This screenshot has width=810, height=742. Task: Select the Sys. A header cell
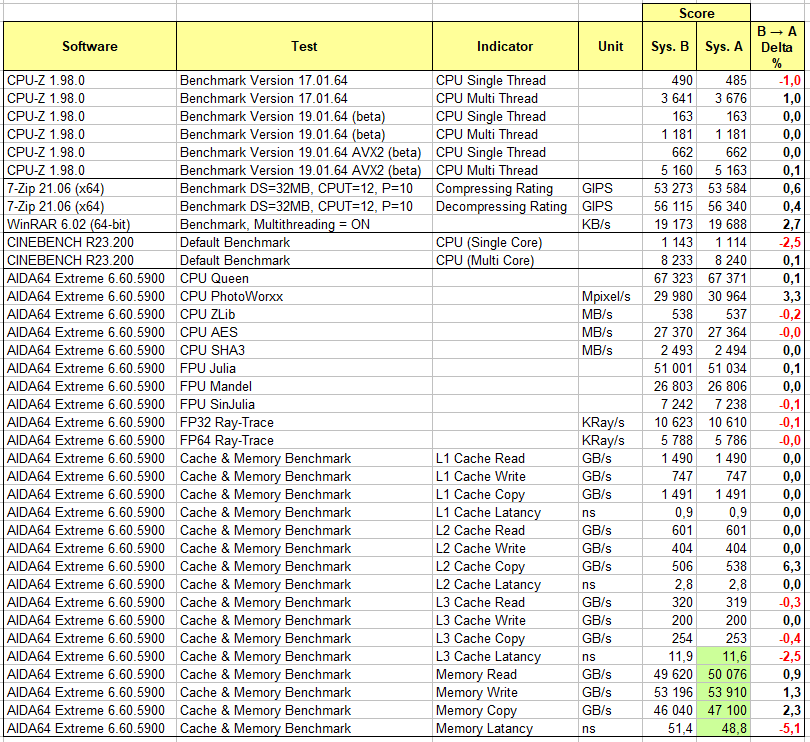(x=724, y=46)
